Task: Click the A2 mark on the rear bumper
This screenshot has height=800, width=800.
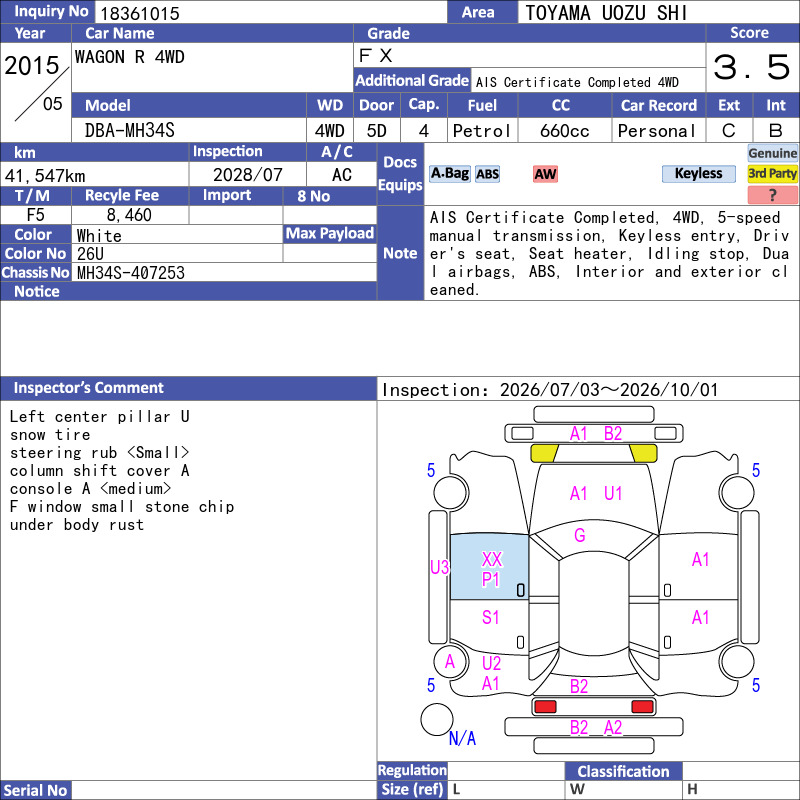Action: 613,728
